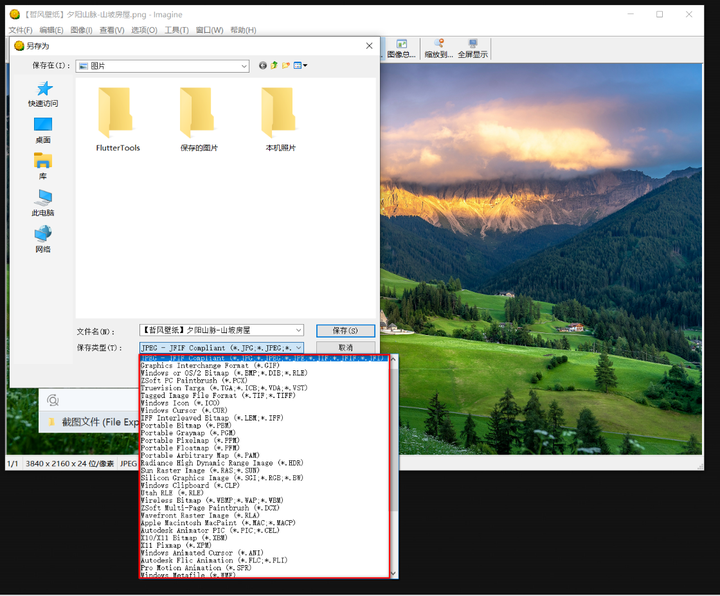Screen dimensions: 720x596
Task: Create a new folder in dialog
Action: click(286, 66)
